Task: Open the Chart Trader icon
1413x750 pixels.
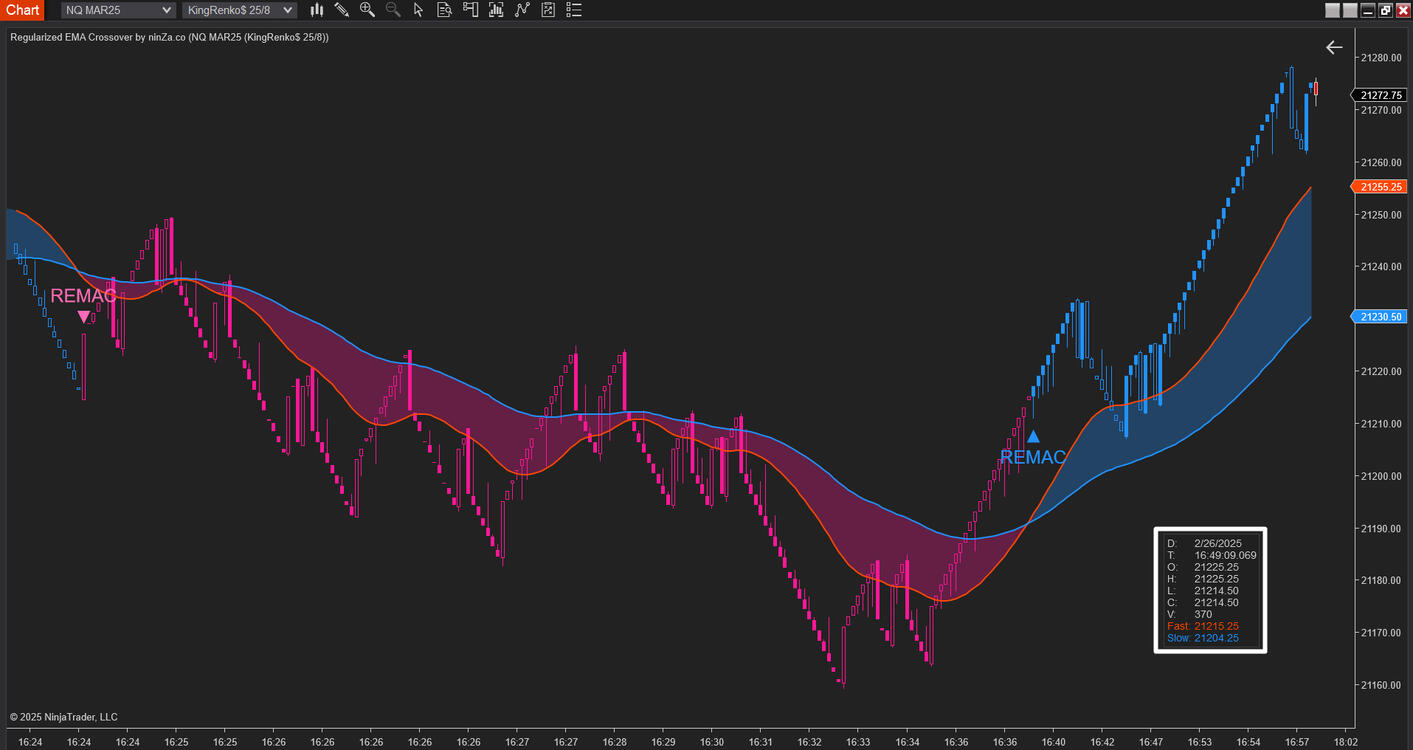Action: (469, 10)
